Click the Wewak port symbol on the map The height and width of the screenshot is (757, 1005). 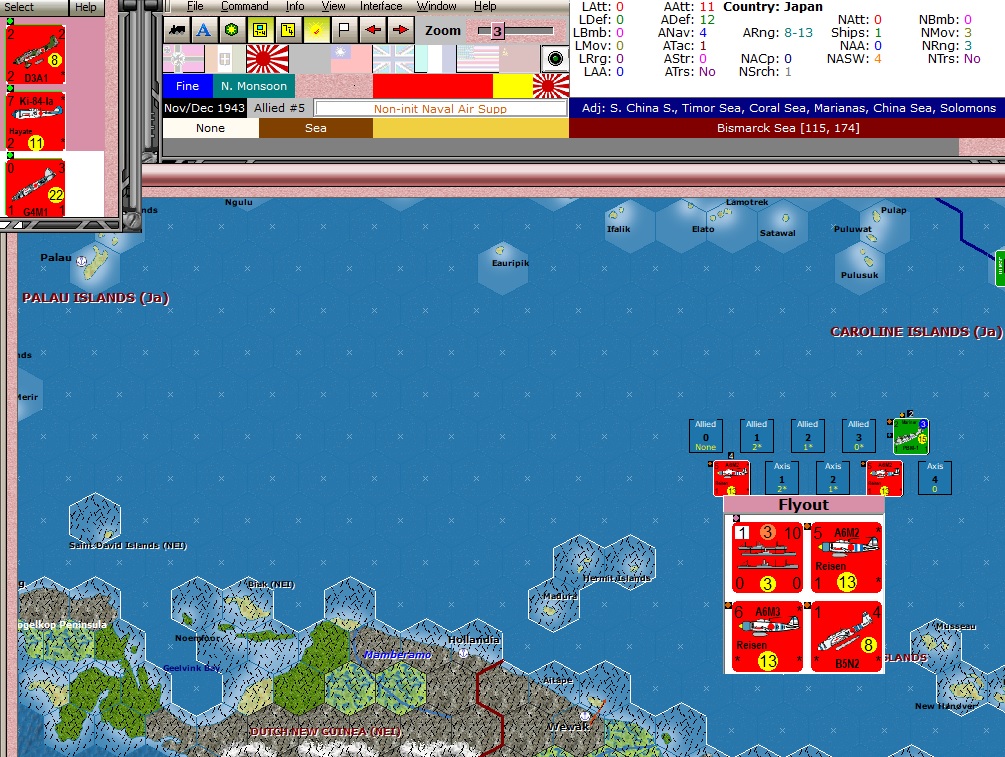tap(585, 715)
